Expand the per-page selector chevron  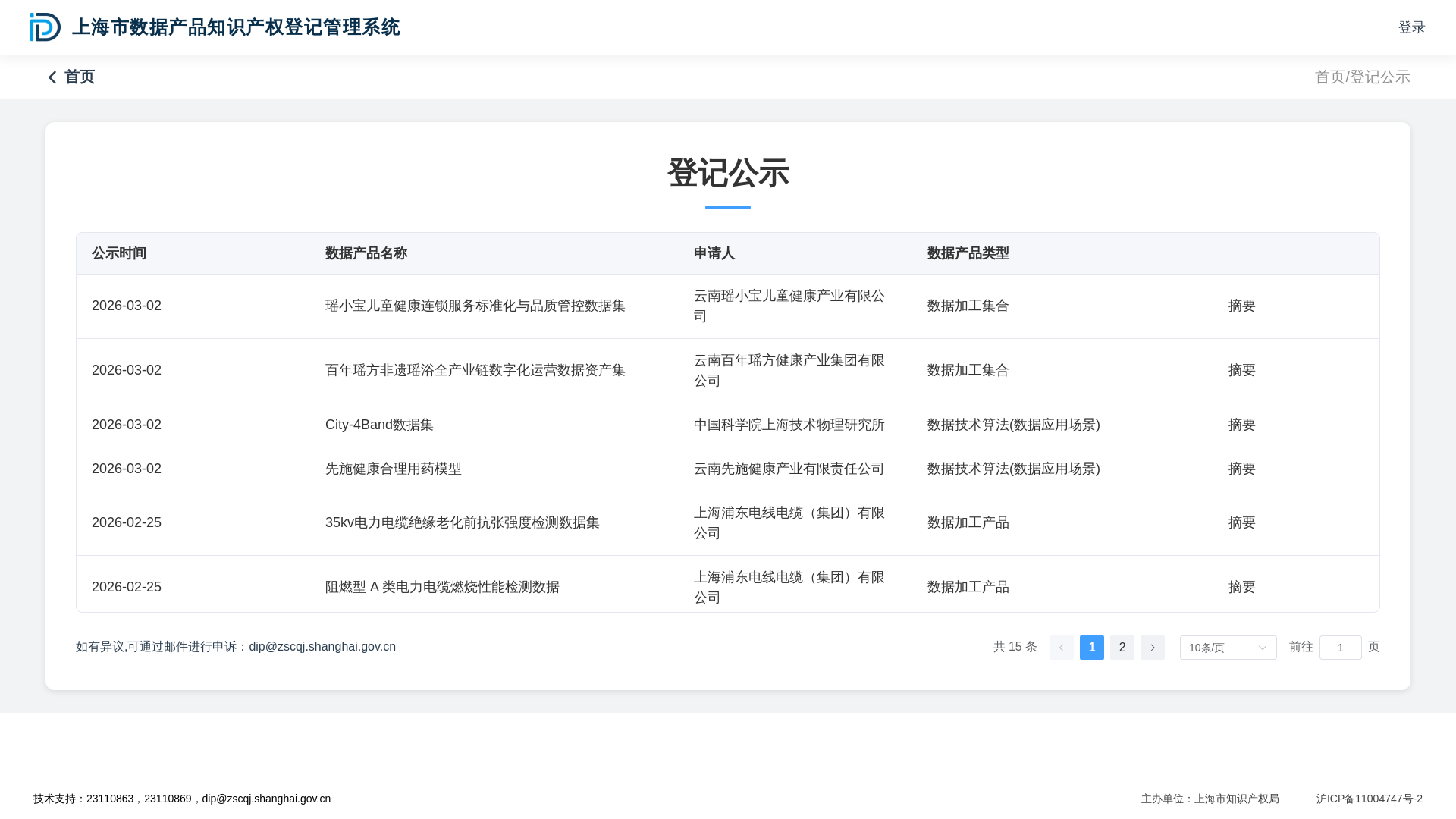tap(1262, 647)
